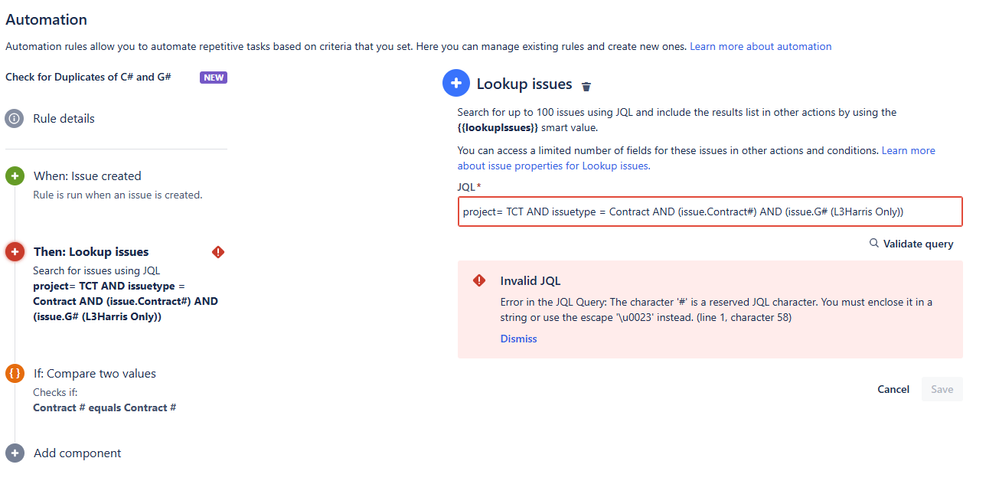This screenshot has width=999, height=498.
Task: Click the Lookup issues panel heading
Action: 524,84
